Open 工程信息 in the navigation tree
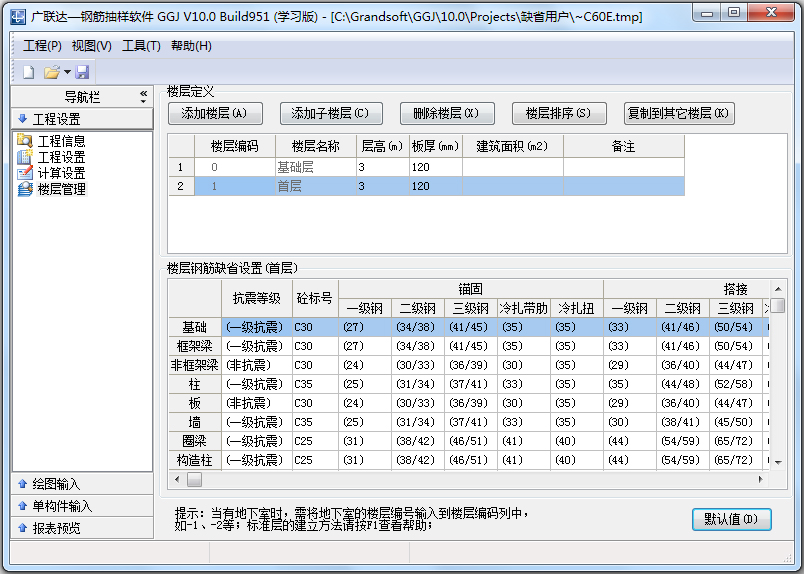Screen dimensions: 804x574 pyautogui.click(x=61, y=141)
